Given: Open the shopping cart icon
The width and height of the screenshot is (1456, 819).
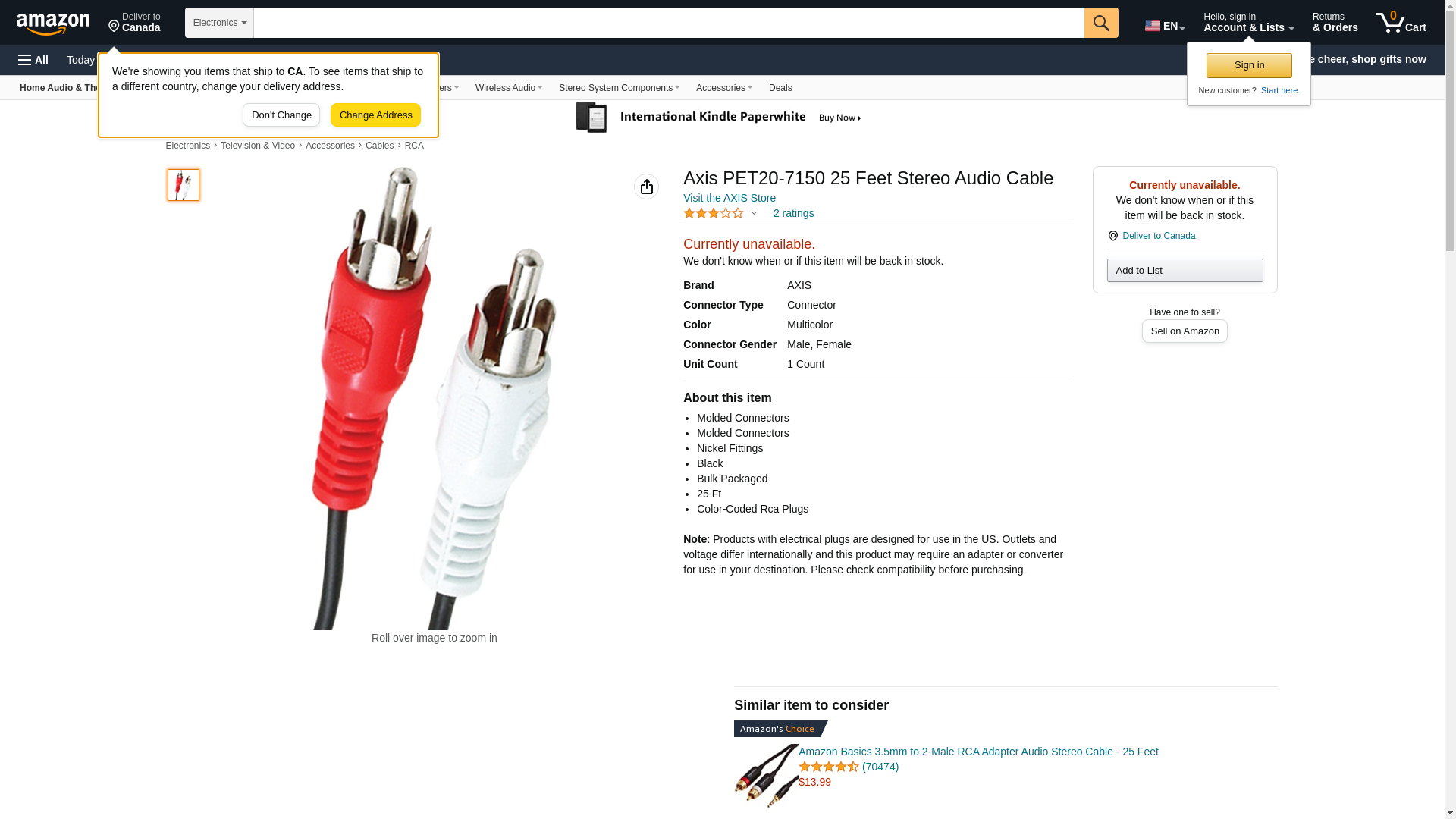Looking at the screenshot, I should [x=1401, y=22].
